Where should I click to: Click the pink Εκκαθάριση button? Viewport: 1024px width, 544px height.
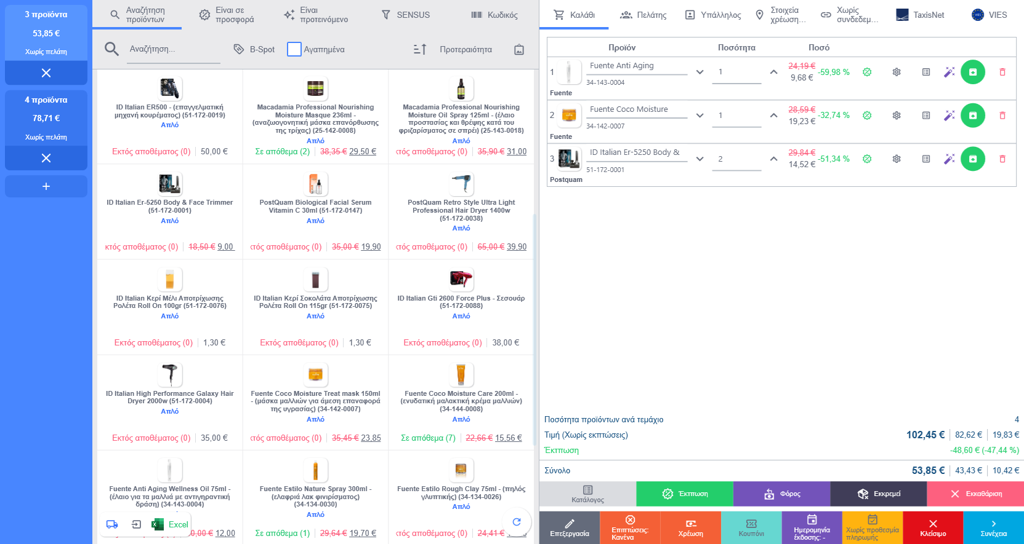coord(975,494)
